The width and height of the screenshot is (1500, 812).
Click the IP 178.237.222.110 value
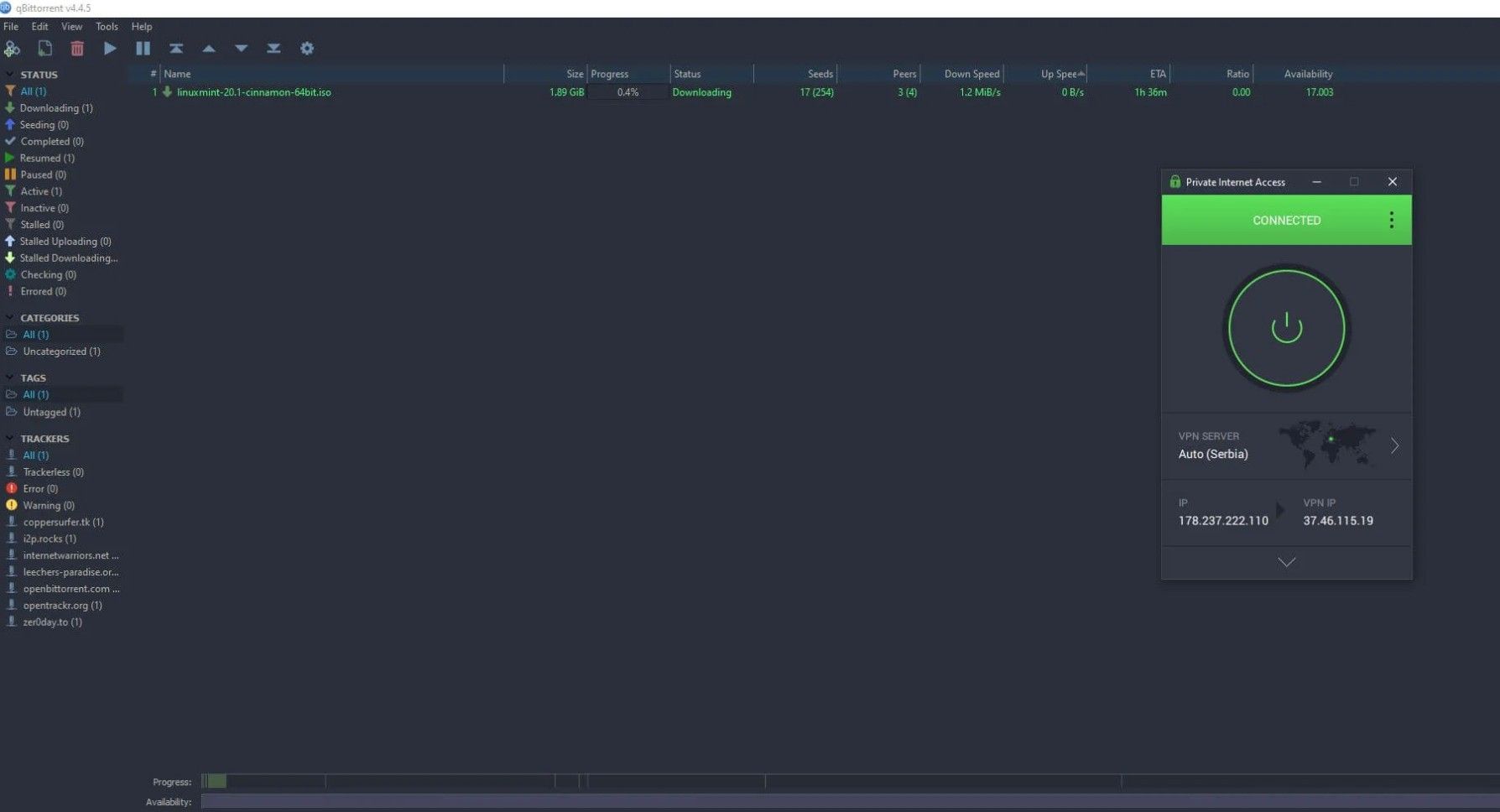pos(1223,521)
